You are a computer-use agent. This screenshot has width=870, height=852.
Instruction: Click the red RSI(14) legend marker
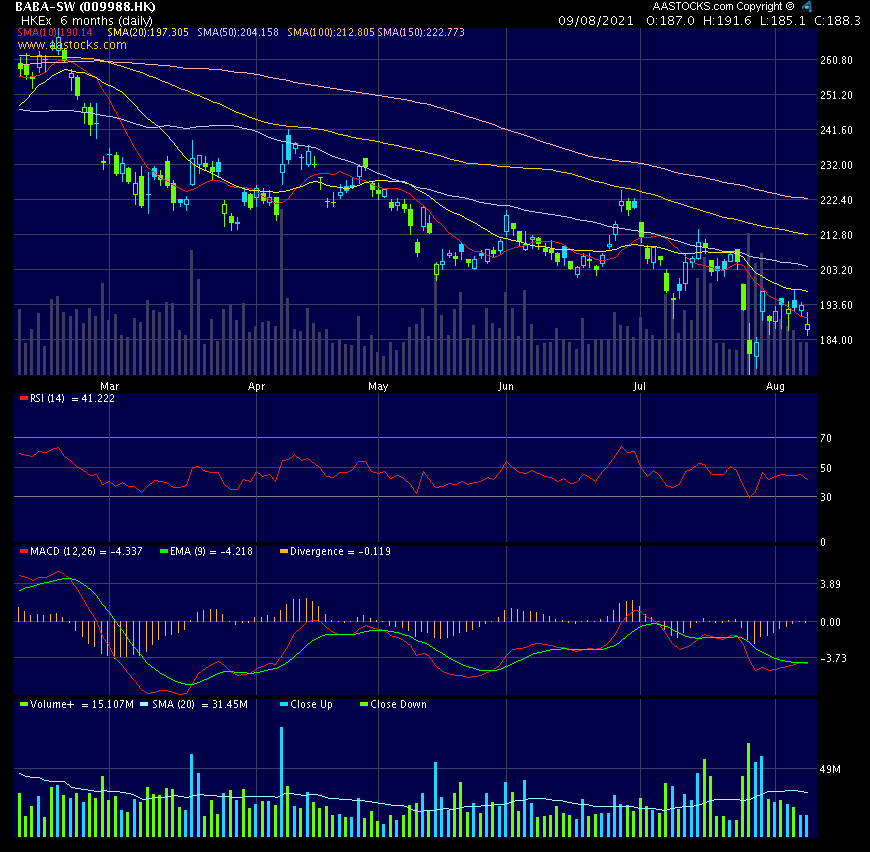tap(22, 398)
